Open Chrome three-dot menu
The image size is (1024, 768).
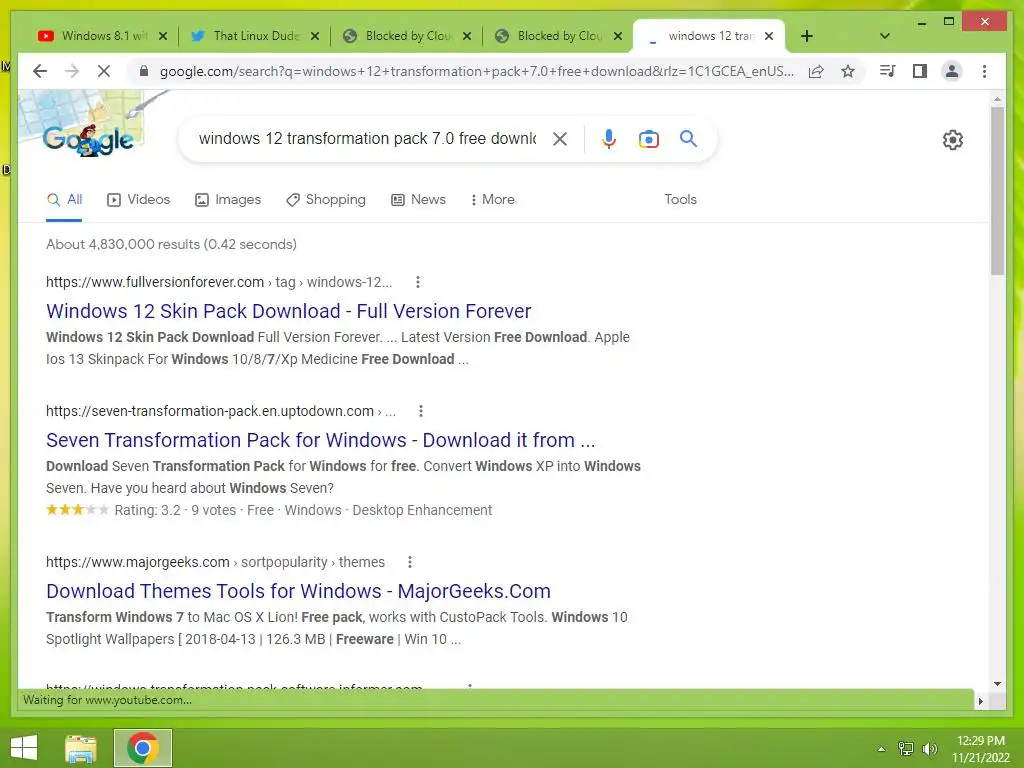pyautogui.click(x=984, y=71)
